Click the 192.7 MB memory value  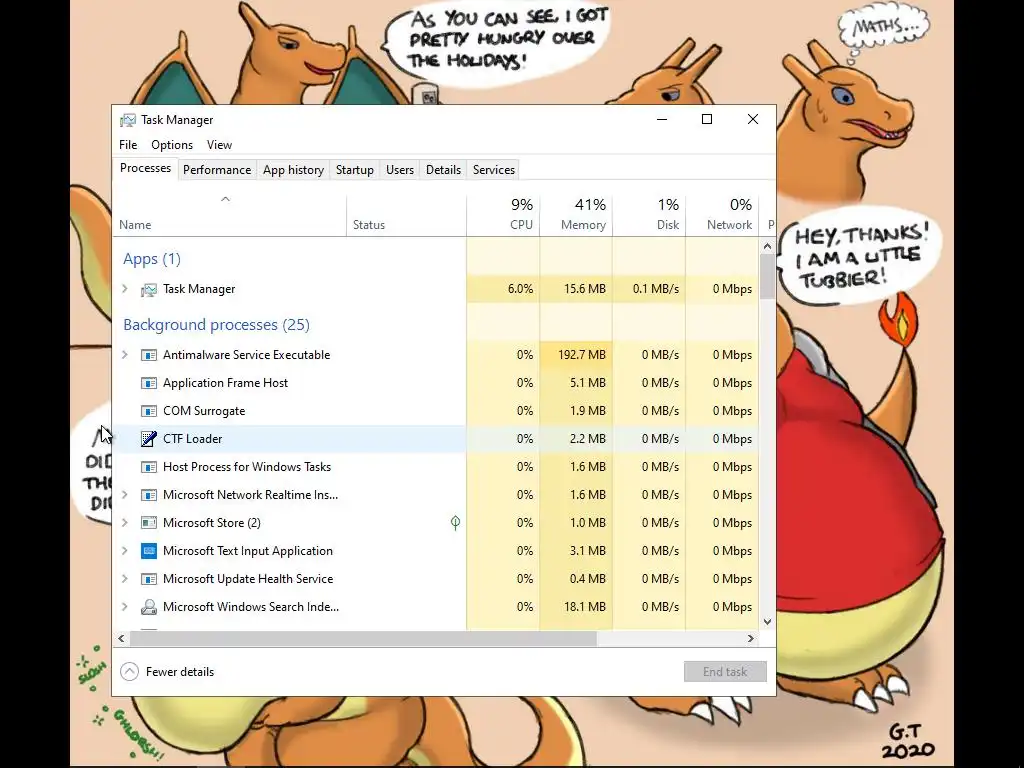[x=582, y=355]
